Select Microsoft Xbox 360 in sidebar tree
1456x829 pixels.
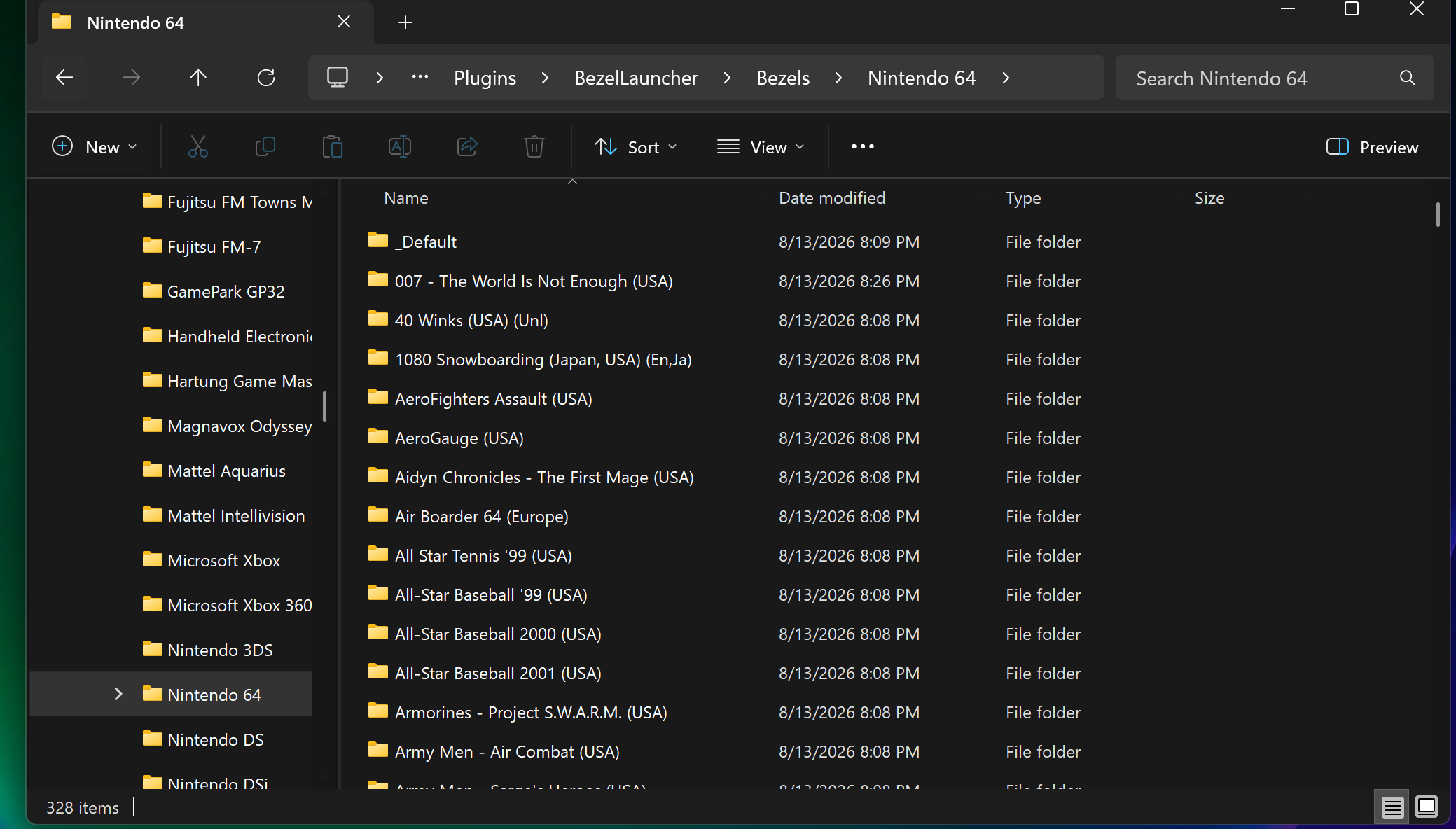[x=171, y=605]
